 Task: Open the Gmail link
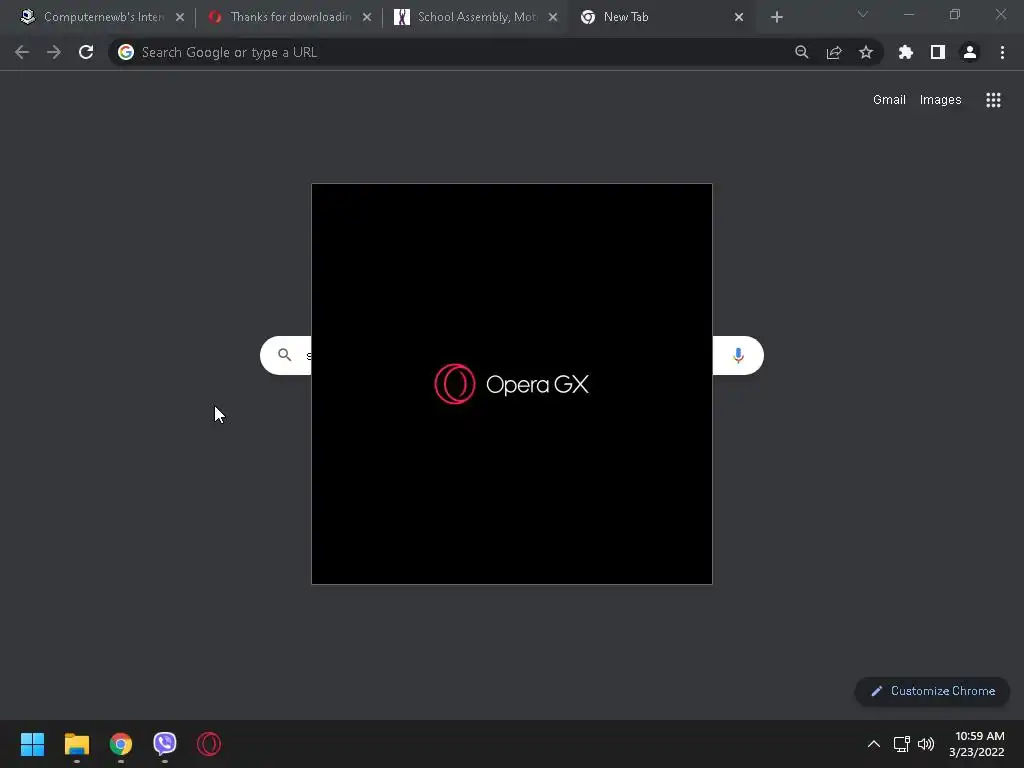889,100
